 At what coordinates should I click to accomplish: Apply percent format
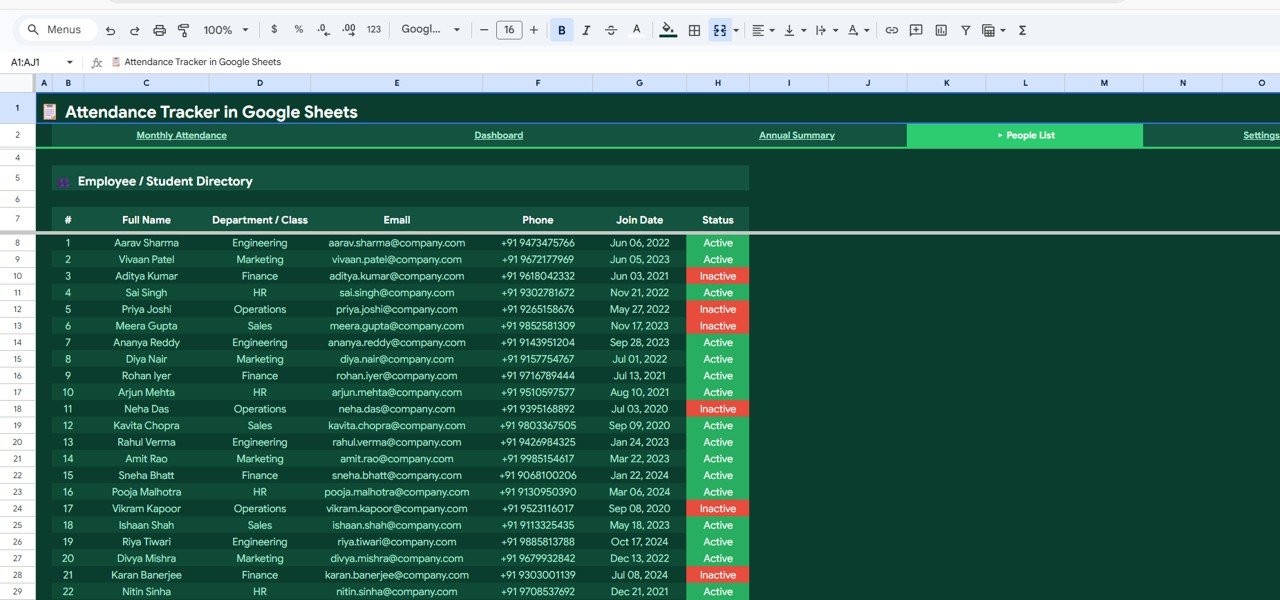298,30
